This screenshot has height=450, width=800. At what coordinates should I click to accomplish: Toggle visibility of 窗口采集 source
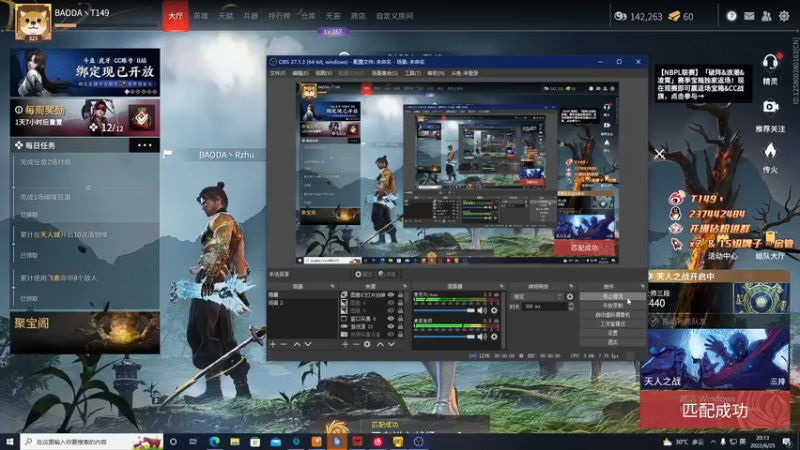(x=391, y=319)
